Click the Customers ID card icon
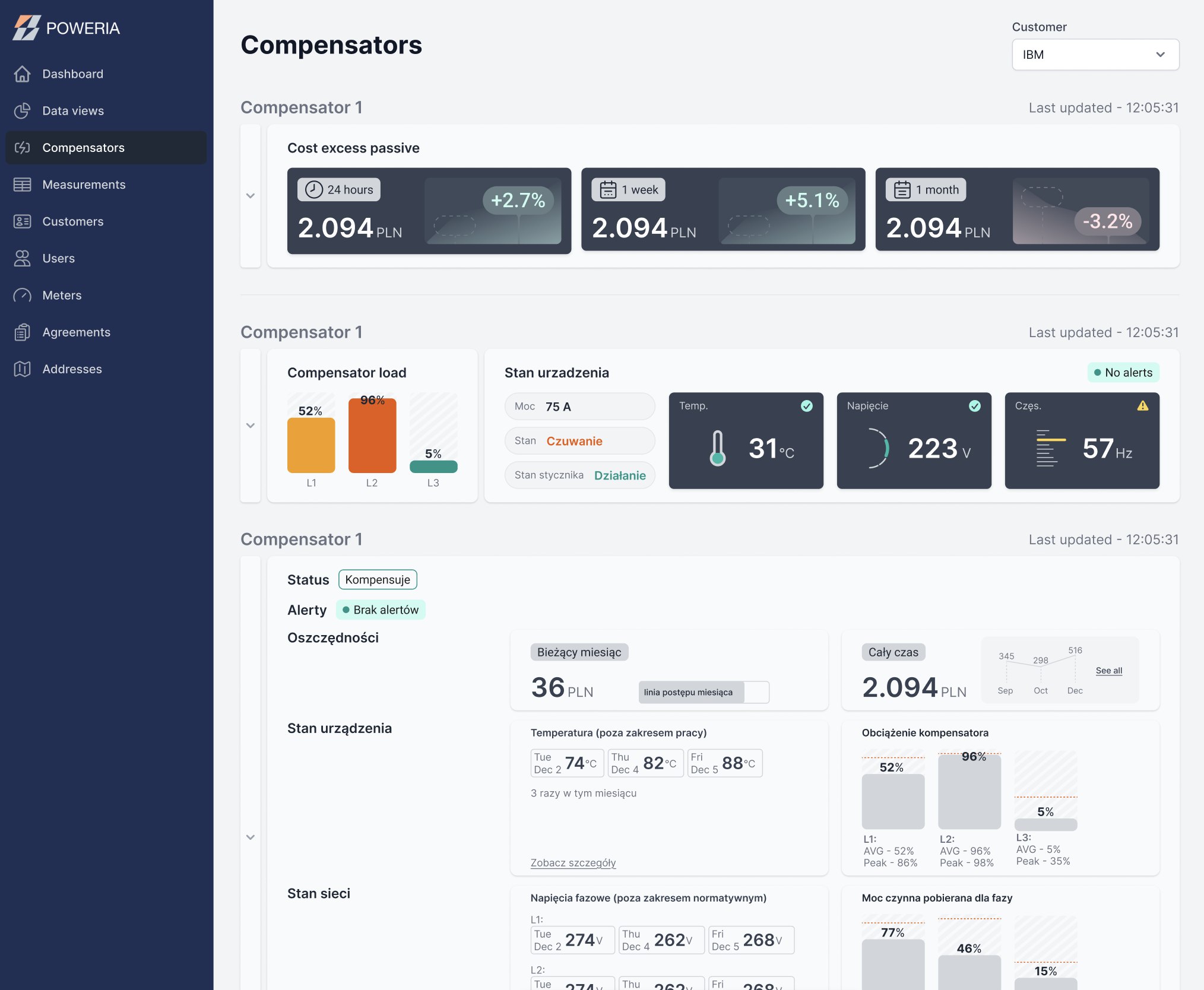Image resolution: width=1204 pixels, height=990 pixels. point(23,221)
